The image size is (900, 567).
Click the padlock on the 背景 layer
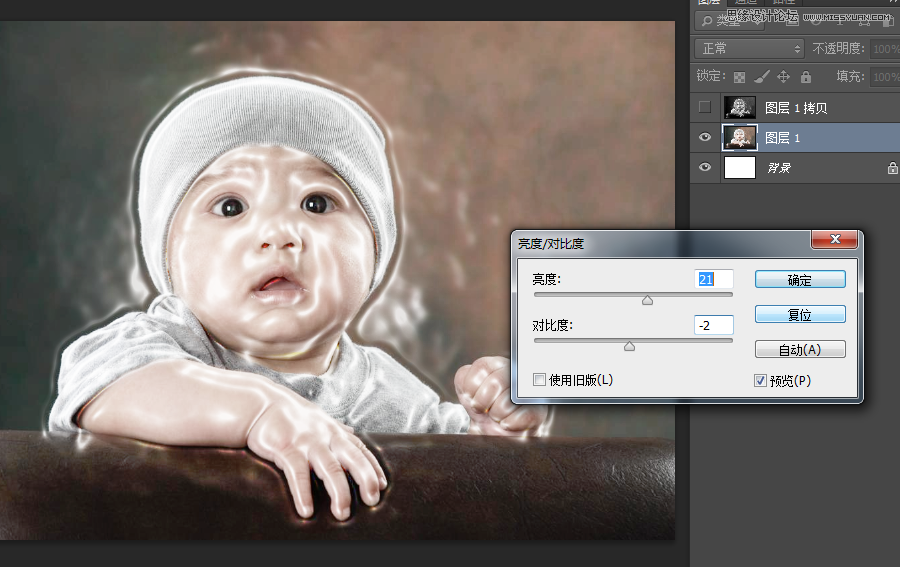coord(893,168)
